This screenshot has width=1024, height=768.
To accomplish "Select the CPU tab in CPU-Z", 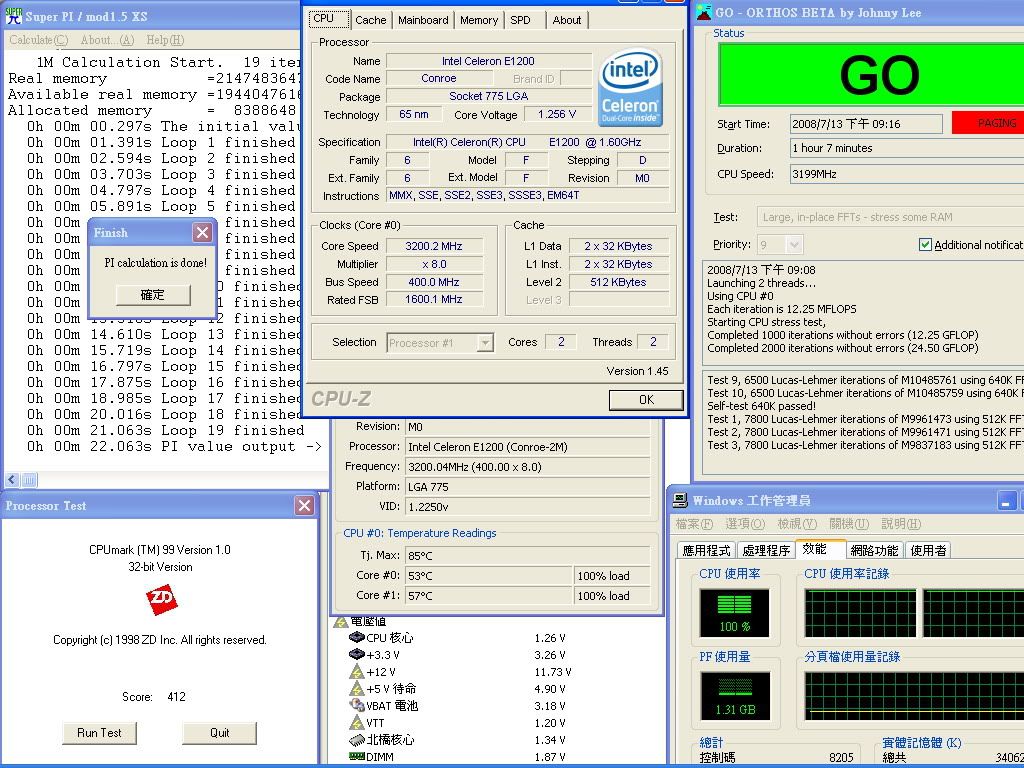I will (328, 19).
